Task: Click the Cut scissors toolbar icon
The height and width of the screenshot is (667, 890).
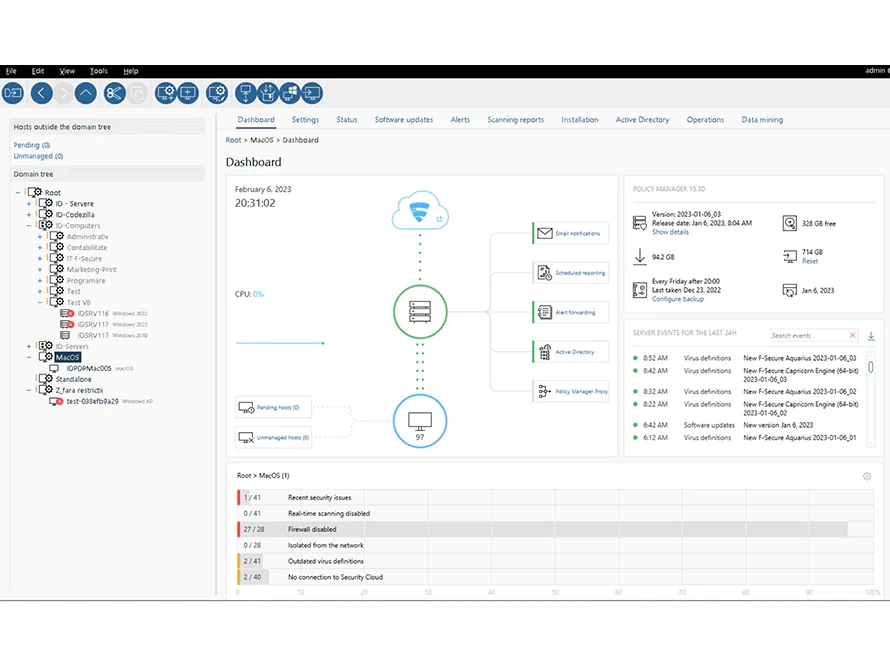Action: 114,93
